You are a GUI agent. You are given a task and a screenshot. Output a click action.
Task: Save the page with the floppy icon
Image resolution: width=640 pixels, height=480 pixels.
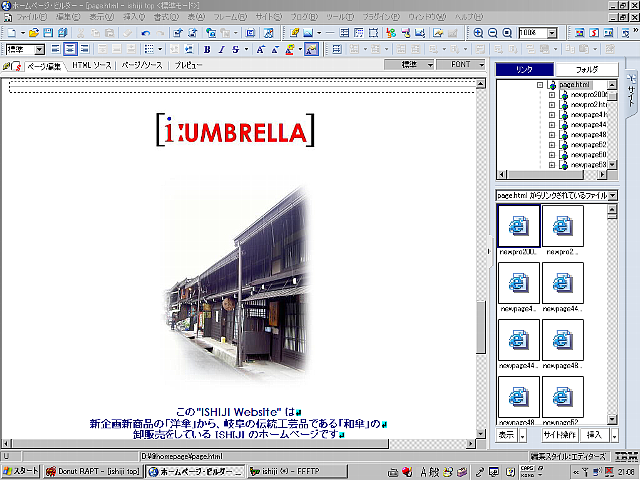click(48, 33)
